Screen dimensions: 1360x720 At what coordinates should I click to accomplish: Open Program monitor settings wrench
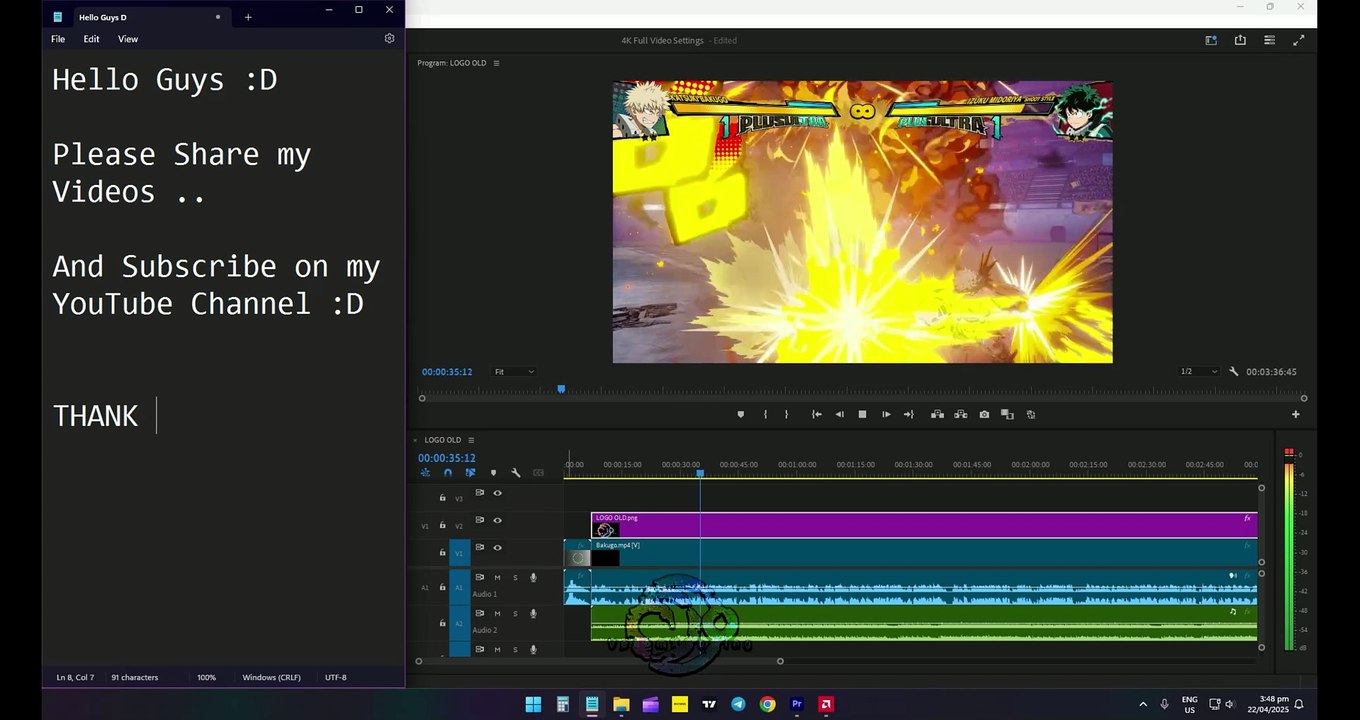pyautogui.click(x=1233, y=371)
